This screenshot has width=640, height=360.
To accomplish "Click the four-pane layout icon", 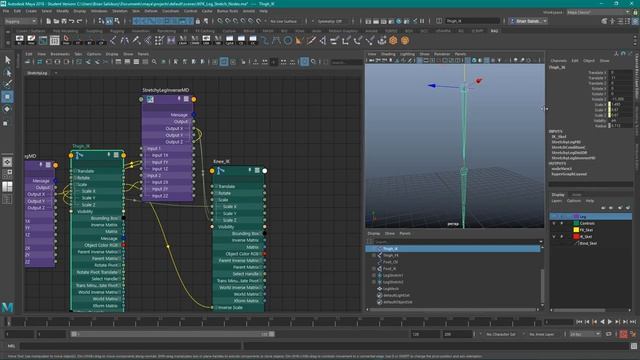I will pyautogui.click(x=7, y=173).
